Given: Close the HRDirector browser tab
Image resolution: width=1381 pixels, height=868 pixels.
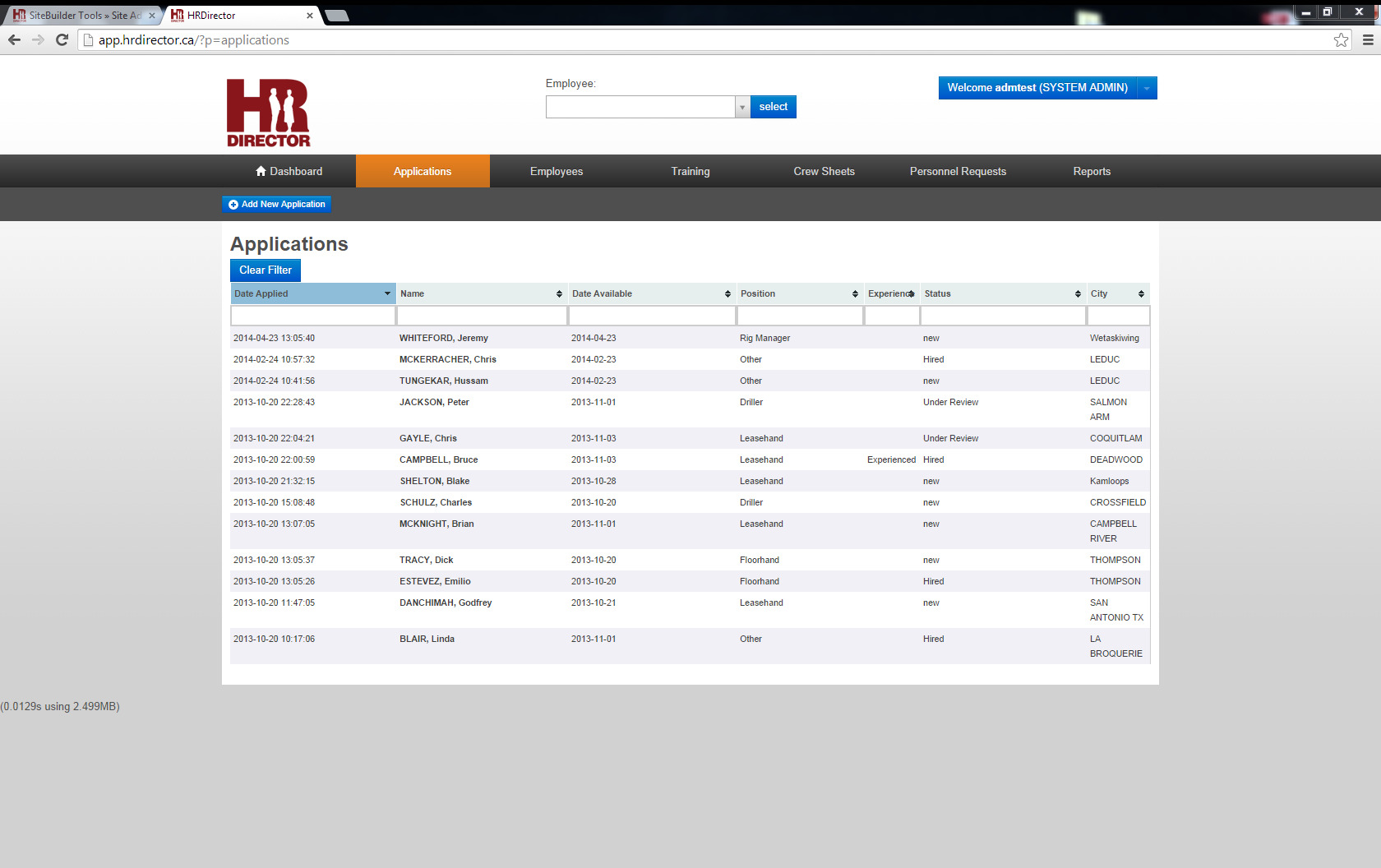Looking at the screenshot, I should coord(310,15).
